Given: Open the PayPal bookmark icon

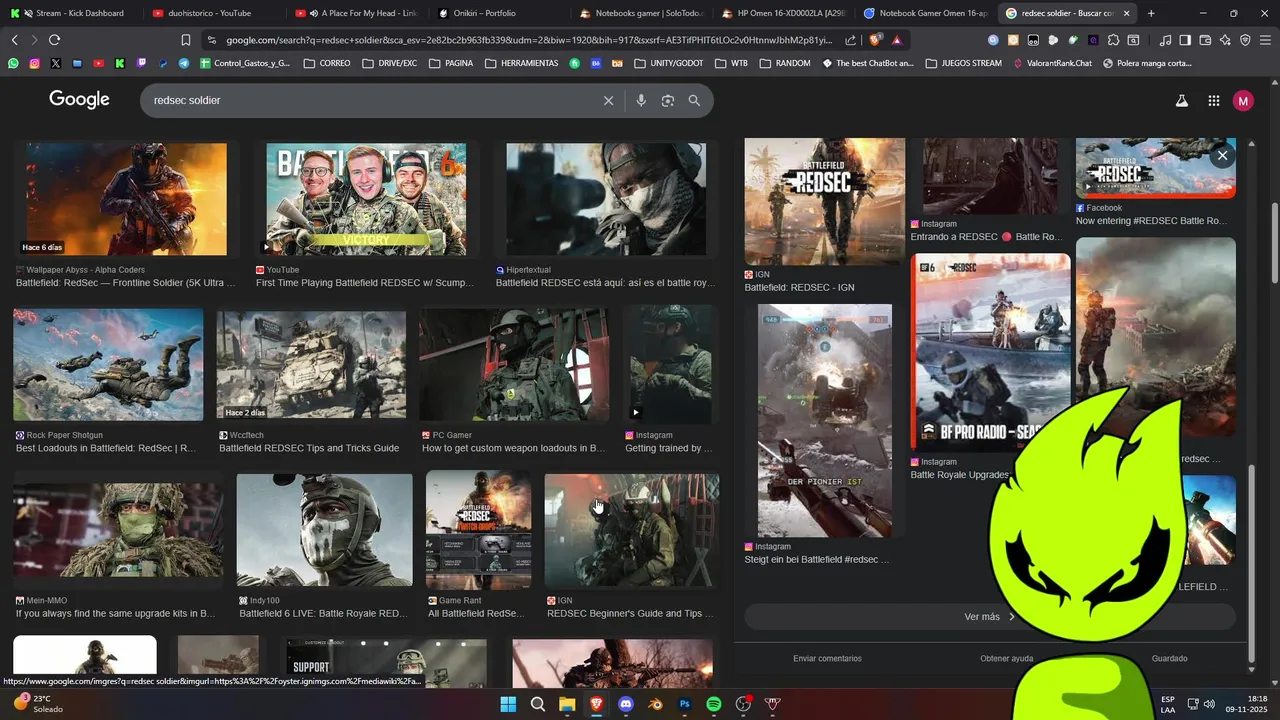Looking at the screenshot, I should [x=163, y=63].
